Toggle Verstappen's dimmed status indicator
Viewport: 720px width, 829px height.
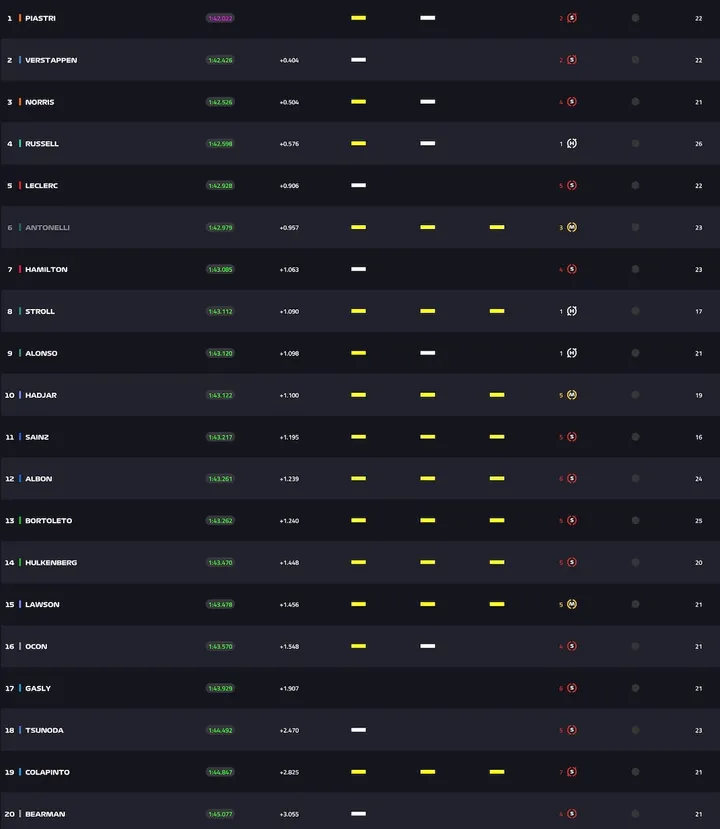click(634, 60)
